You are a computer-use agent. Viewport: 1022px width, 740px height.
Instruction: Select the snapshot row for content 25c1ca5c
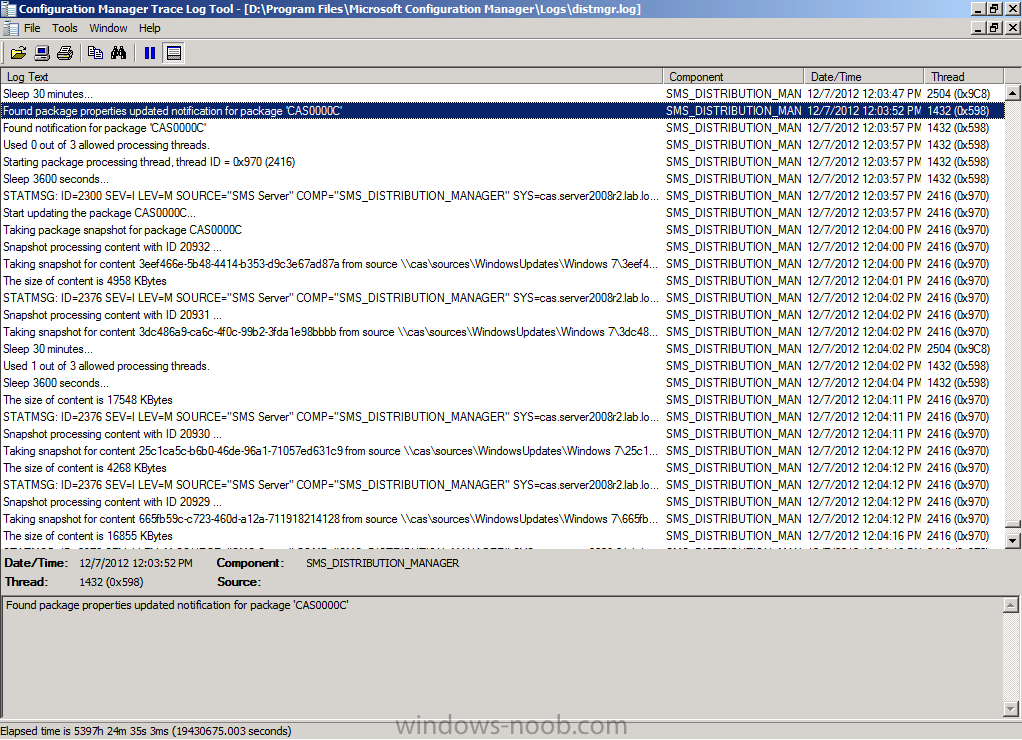503,451
